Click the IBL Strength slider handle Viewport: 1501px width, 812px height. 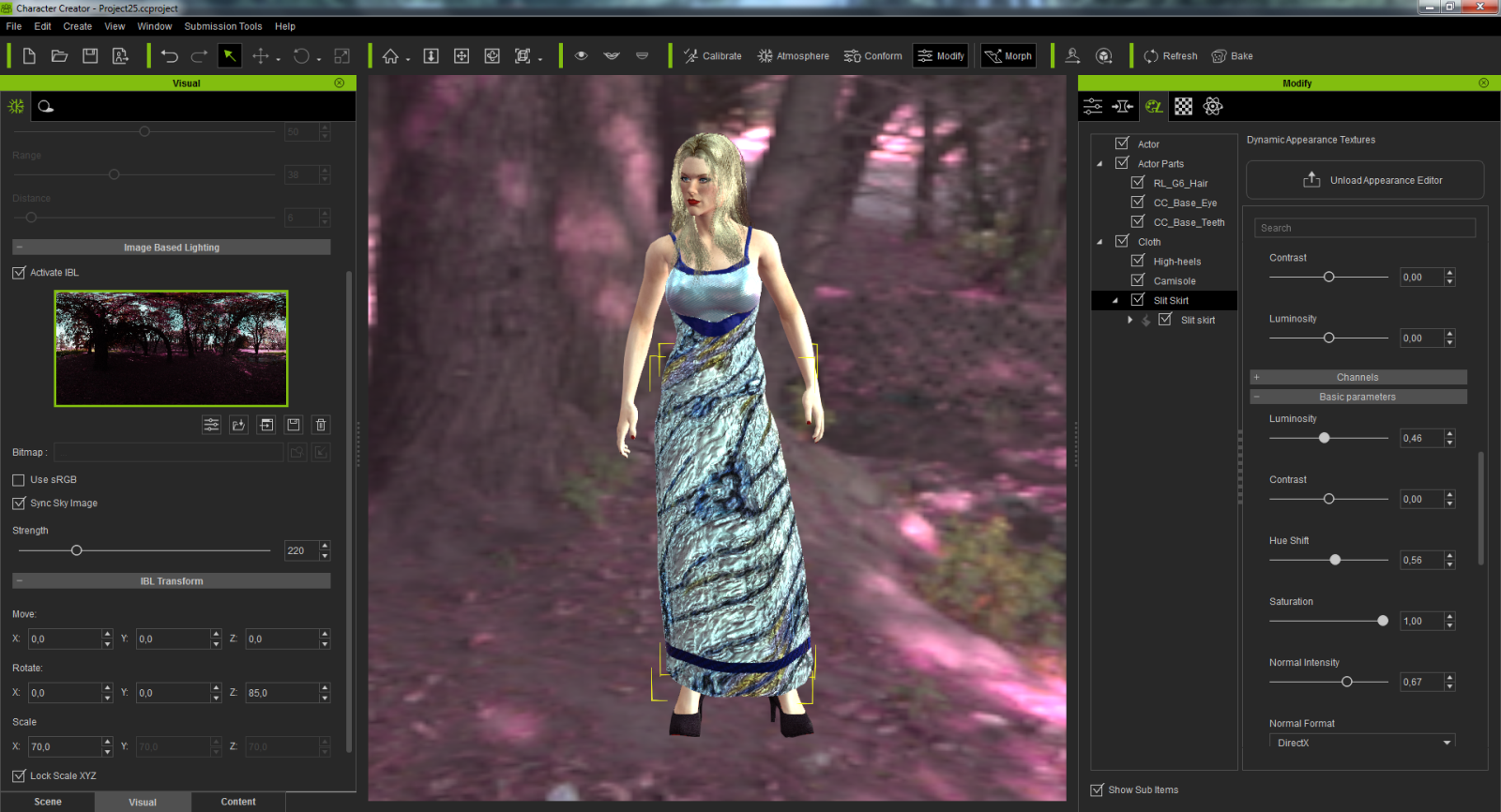pyautogui.click(x=77, y=550)
